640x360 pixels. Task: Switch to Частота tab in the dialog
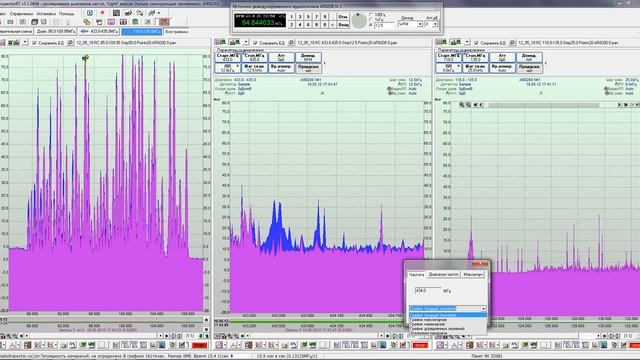click(416, 275)
